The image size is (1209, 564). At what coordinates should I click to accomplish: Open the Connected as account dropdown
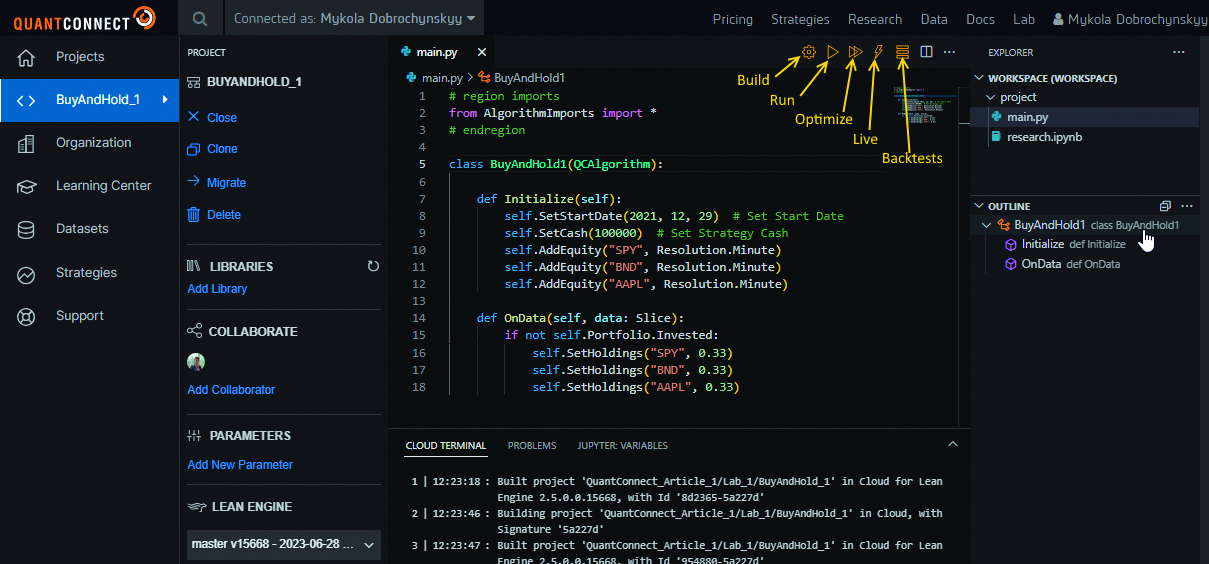click(x=354, y=19)
